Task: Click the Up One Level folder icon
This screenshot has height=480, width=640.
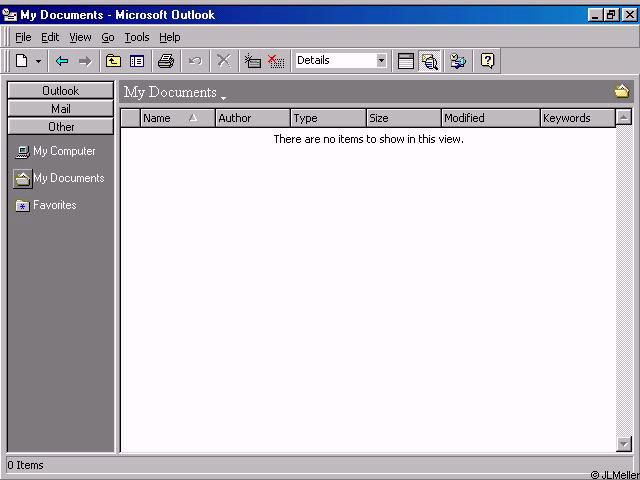Action: coord(113,61)
